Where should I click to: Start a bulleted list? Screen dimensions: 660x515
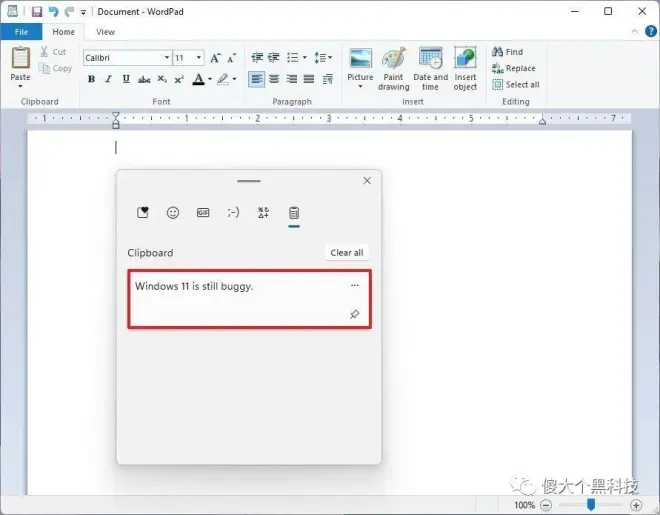point(293,57)
